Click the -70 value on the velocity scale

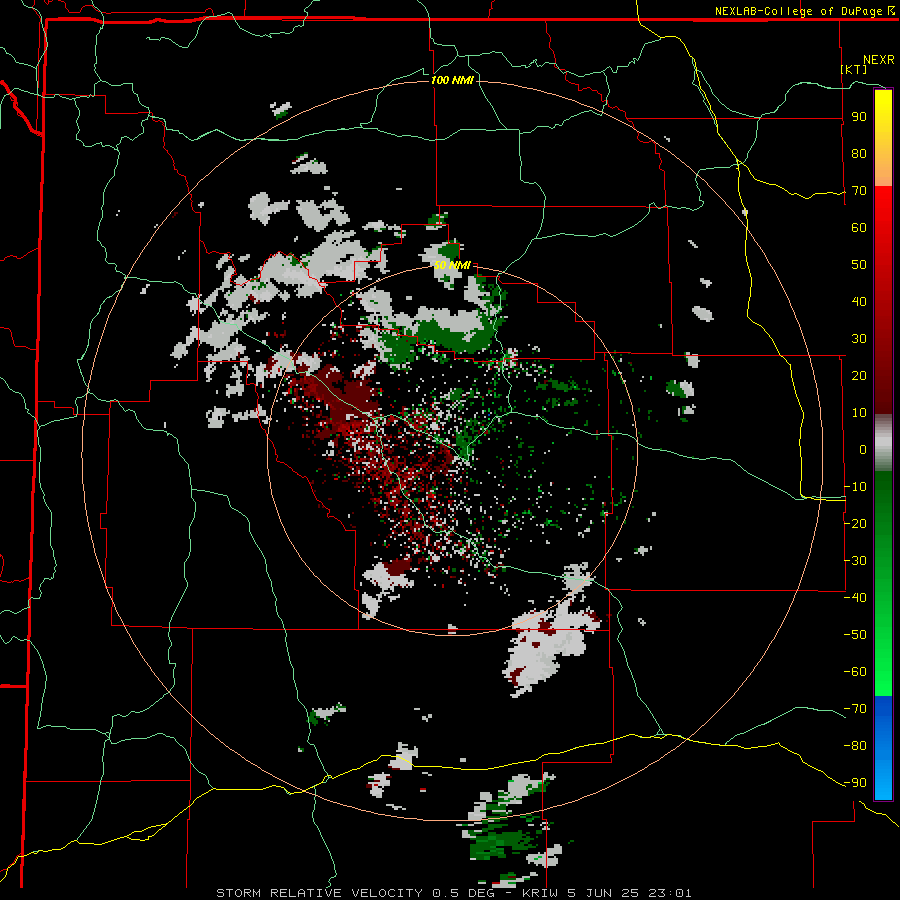click(855, 708)
